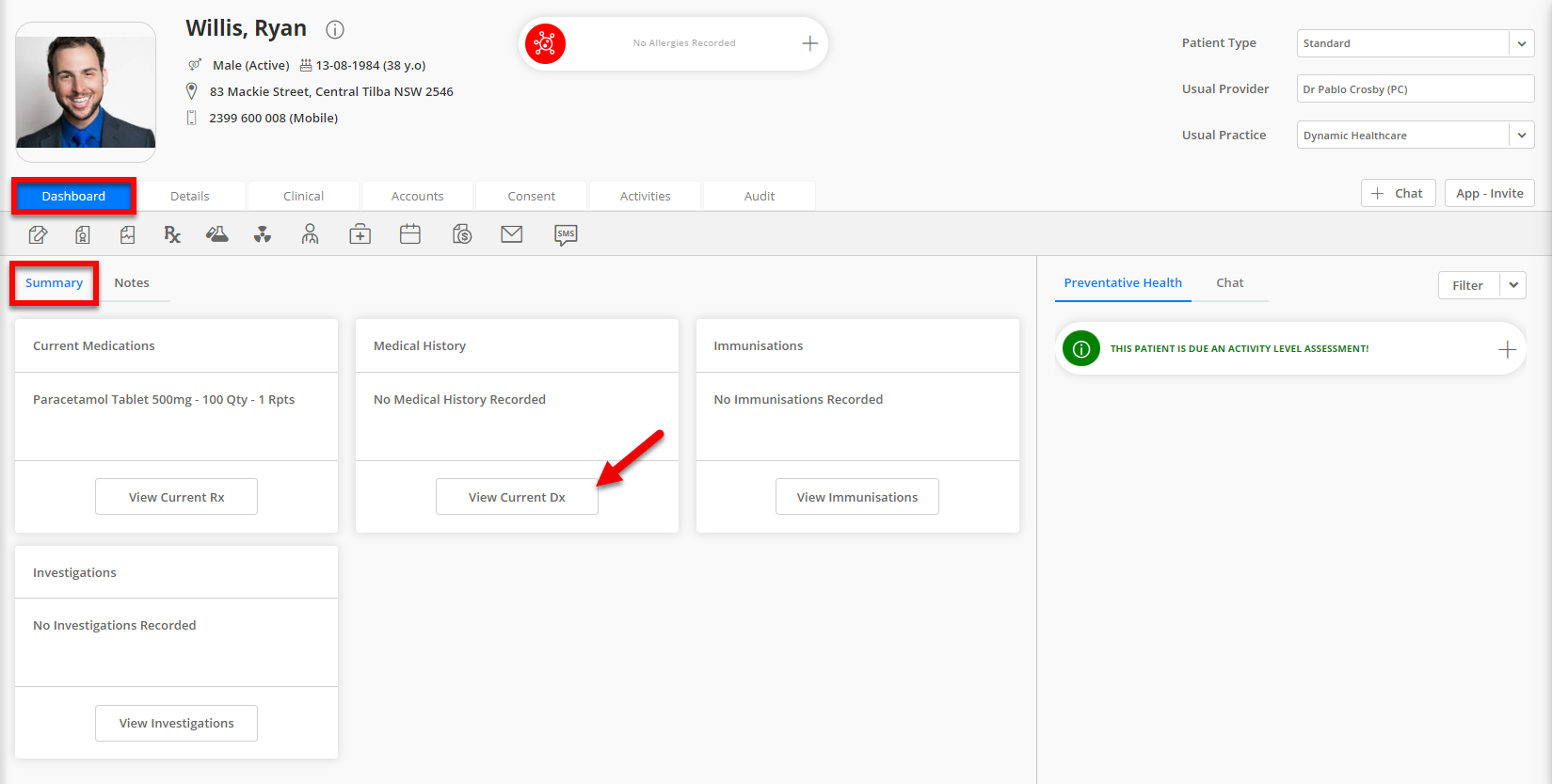Open the calendar appointment icon
The height and width of the screenshot is (784, 1552).
click(x=410, y=234)
